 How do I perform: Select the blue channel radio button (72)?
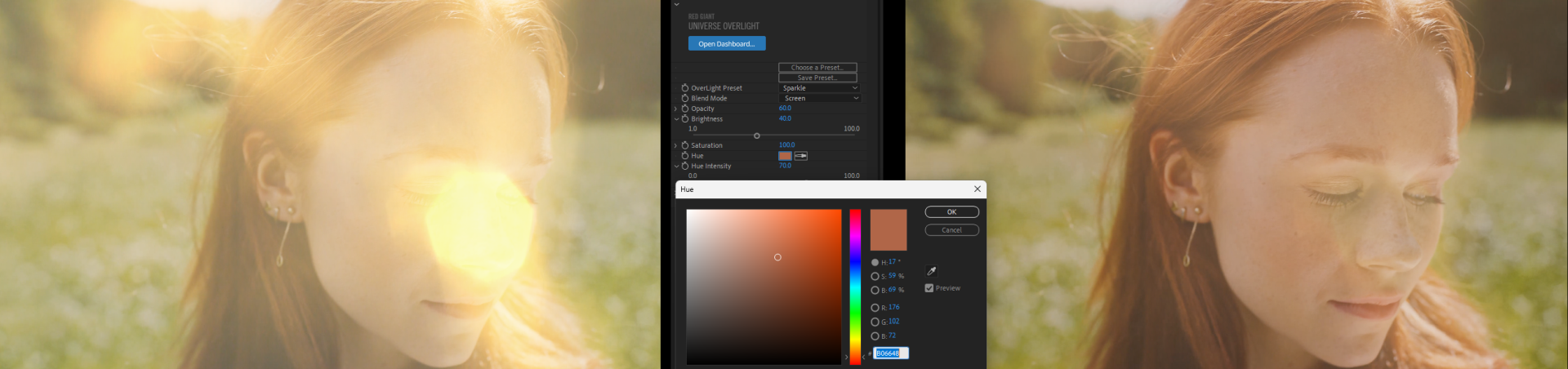(x=875, y=336)
